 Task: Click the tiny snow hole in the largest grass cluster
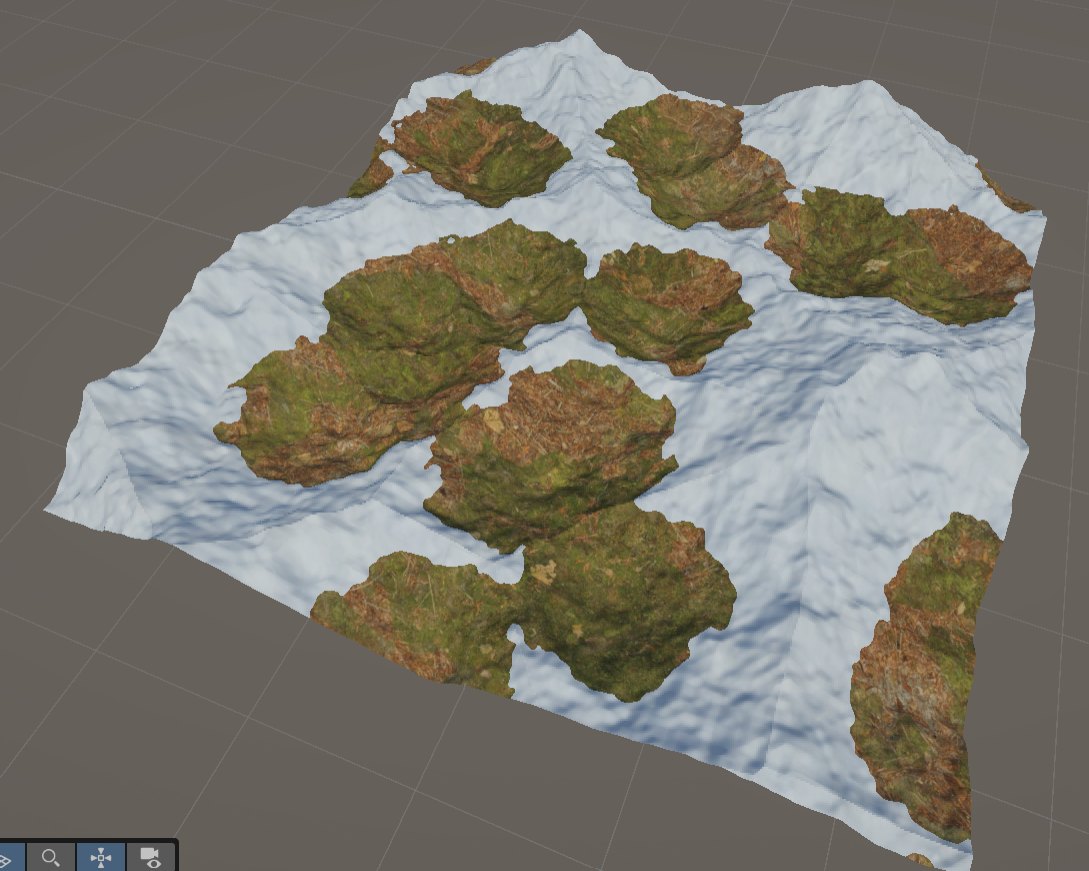451,240
